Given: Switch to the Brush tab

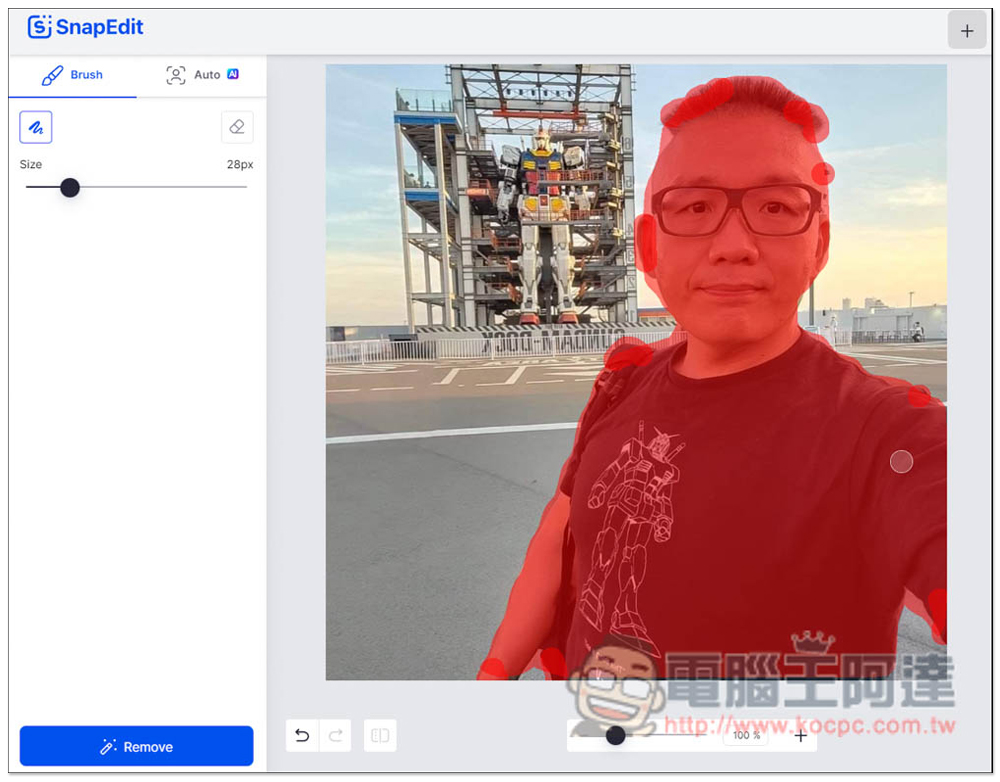Looking at the screenshot, I should tap(72, 75).
